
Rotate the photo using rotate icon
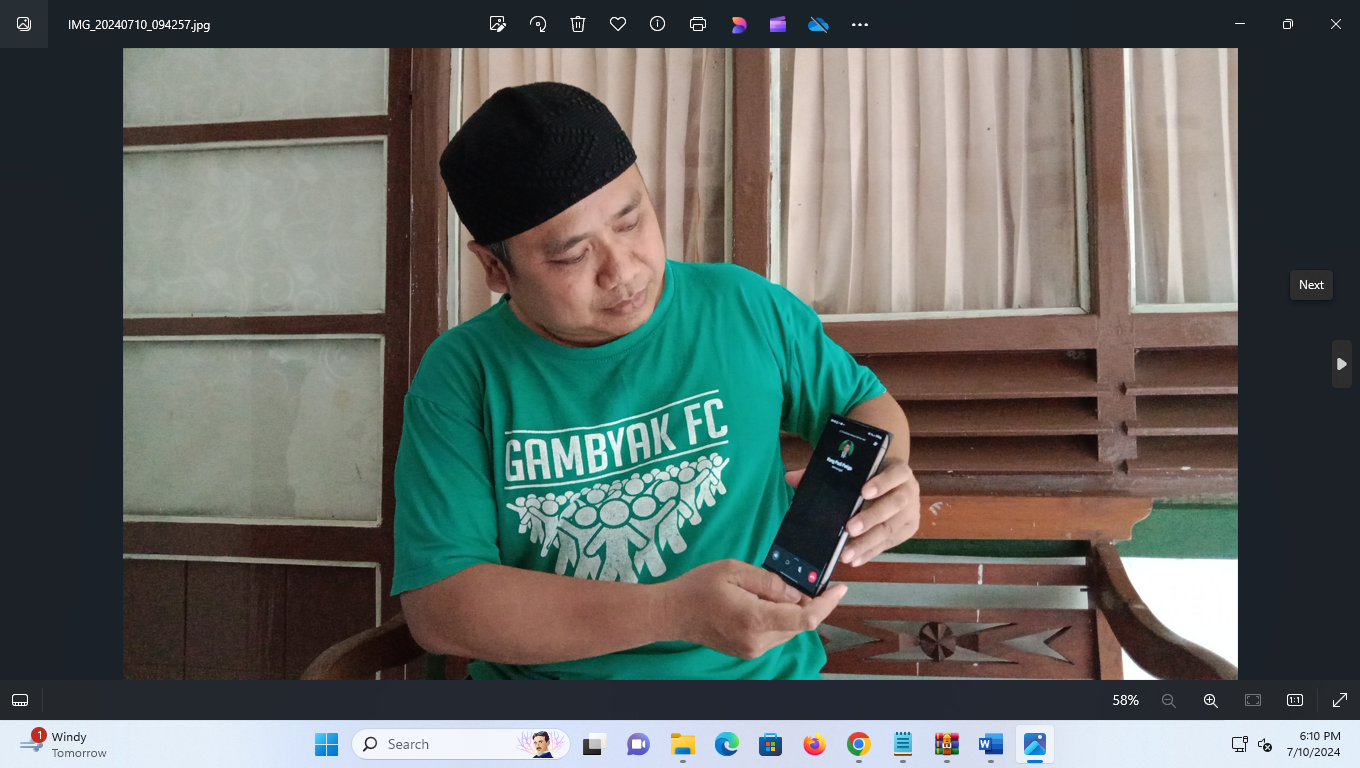538,24
